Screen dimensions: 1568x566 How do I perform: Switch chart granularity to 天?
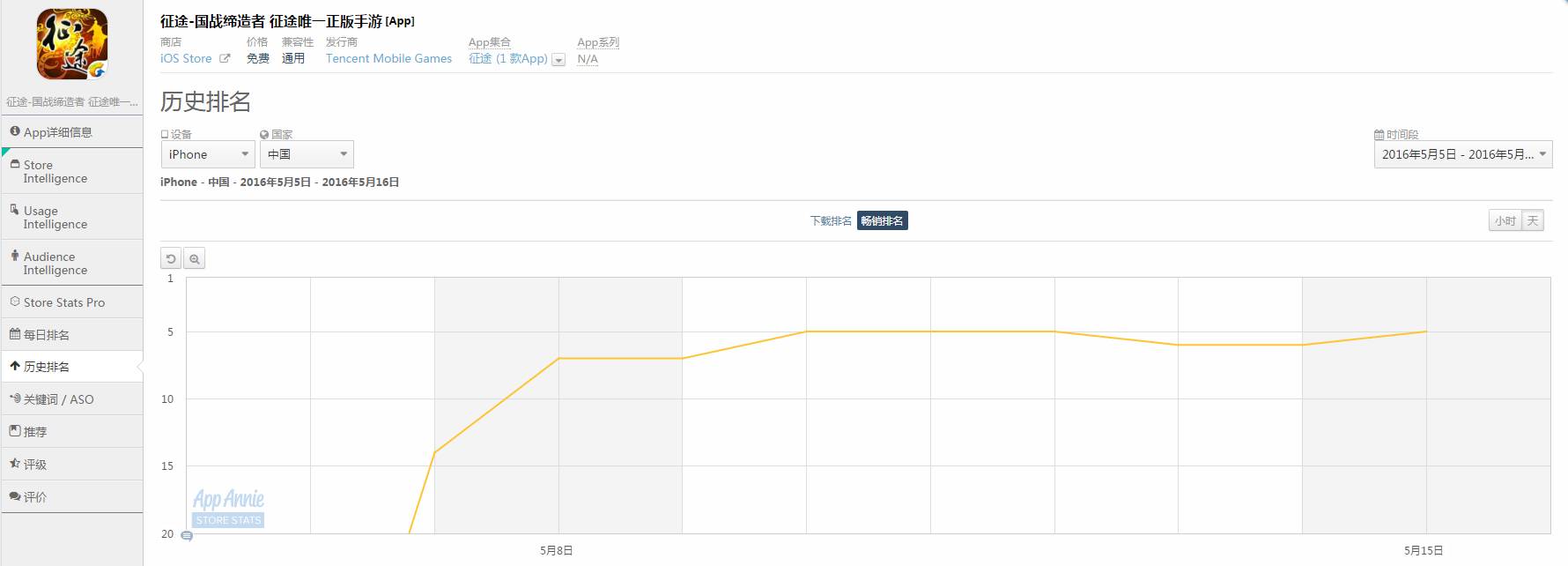click(x=1533, y=221)
